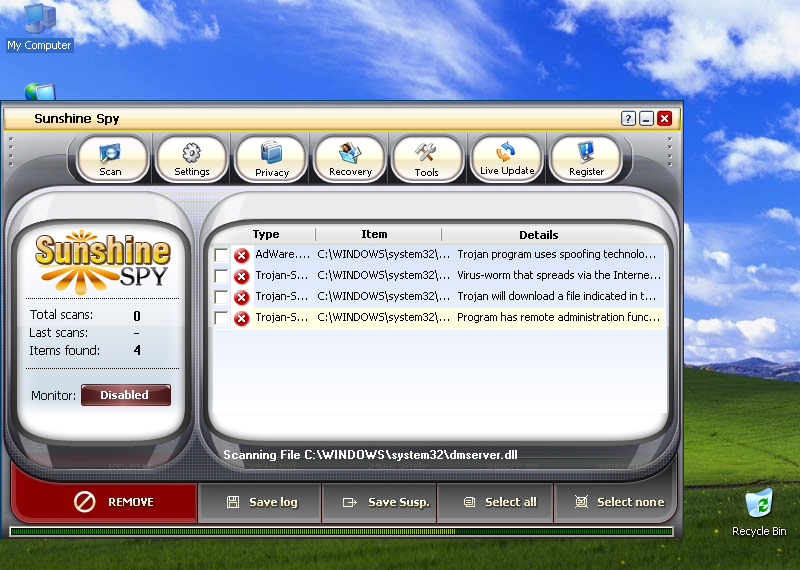Click the REMOVE button
Screen dimensions: 800x570
(x=104, y=502)
